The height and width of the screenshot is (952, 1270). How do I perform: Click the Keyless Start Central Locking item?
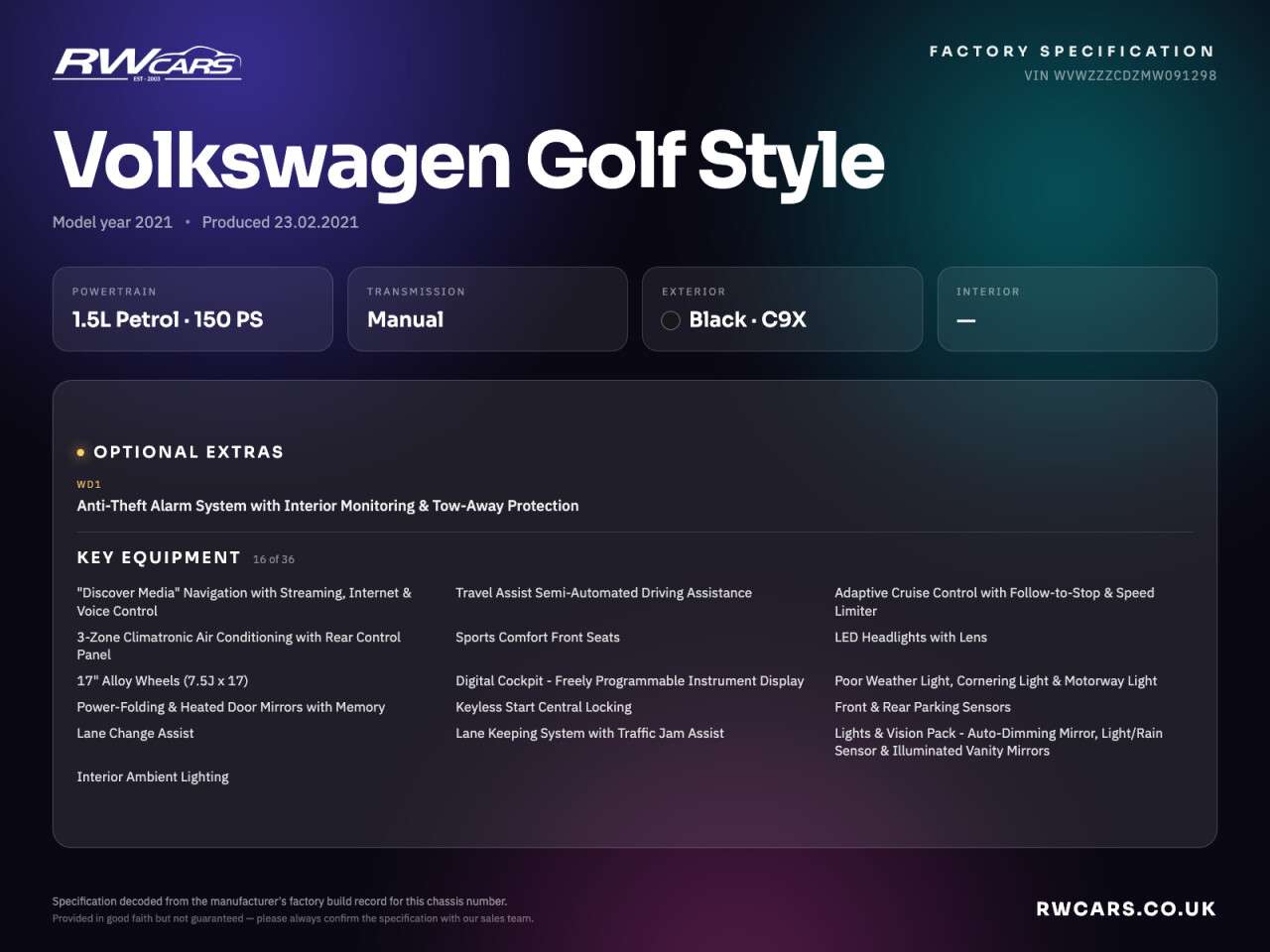(x=544, y=707)
